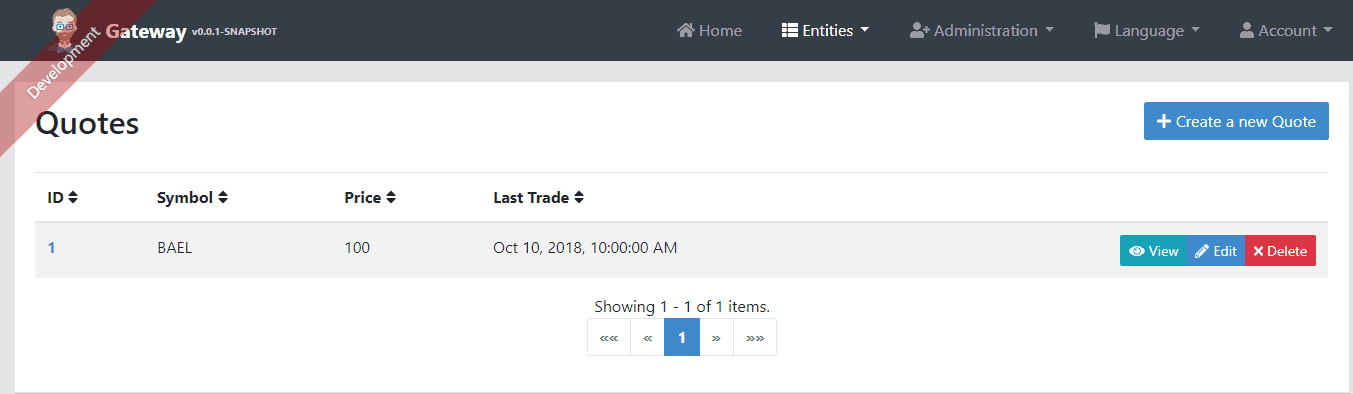
Task: Click the Account person icon
Action: [x=1247, y=30]
